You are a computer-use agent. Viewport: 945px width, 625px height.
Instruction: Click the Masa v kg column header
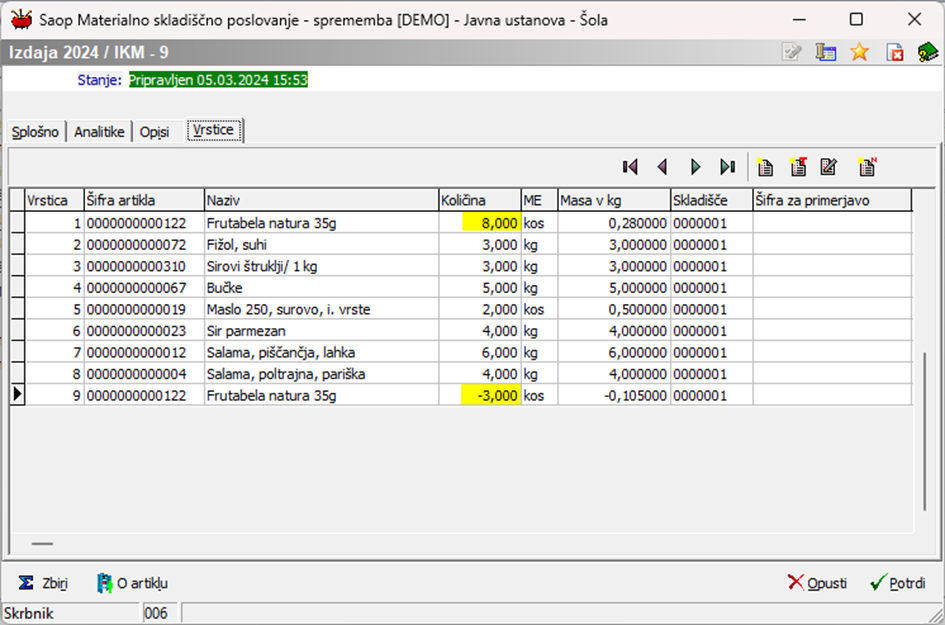coord(614,200)
